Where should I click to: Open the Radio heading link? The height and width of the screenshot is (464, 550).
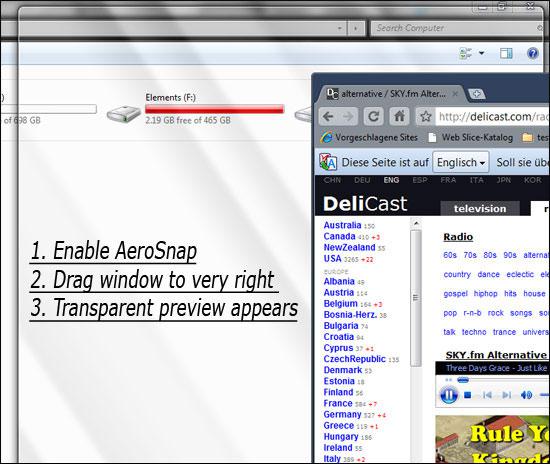tap(458, 237)
